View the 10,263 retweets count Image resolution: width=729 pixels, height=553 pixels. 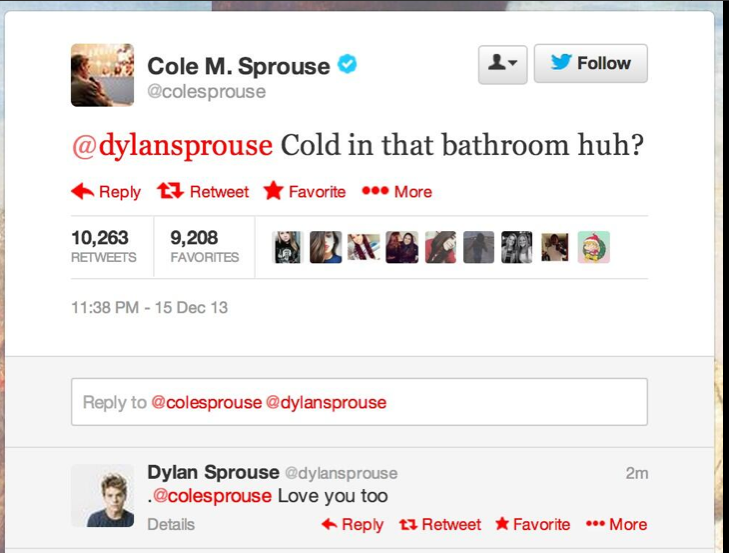[x=104, y=246]
